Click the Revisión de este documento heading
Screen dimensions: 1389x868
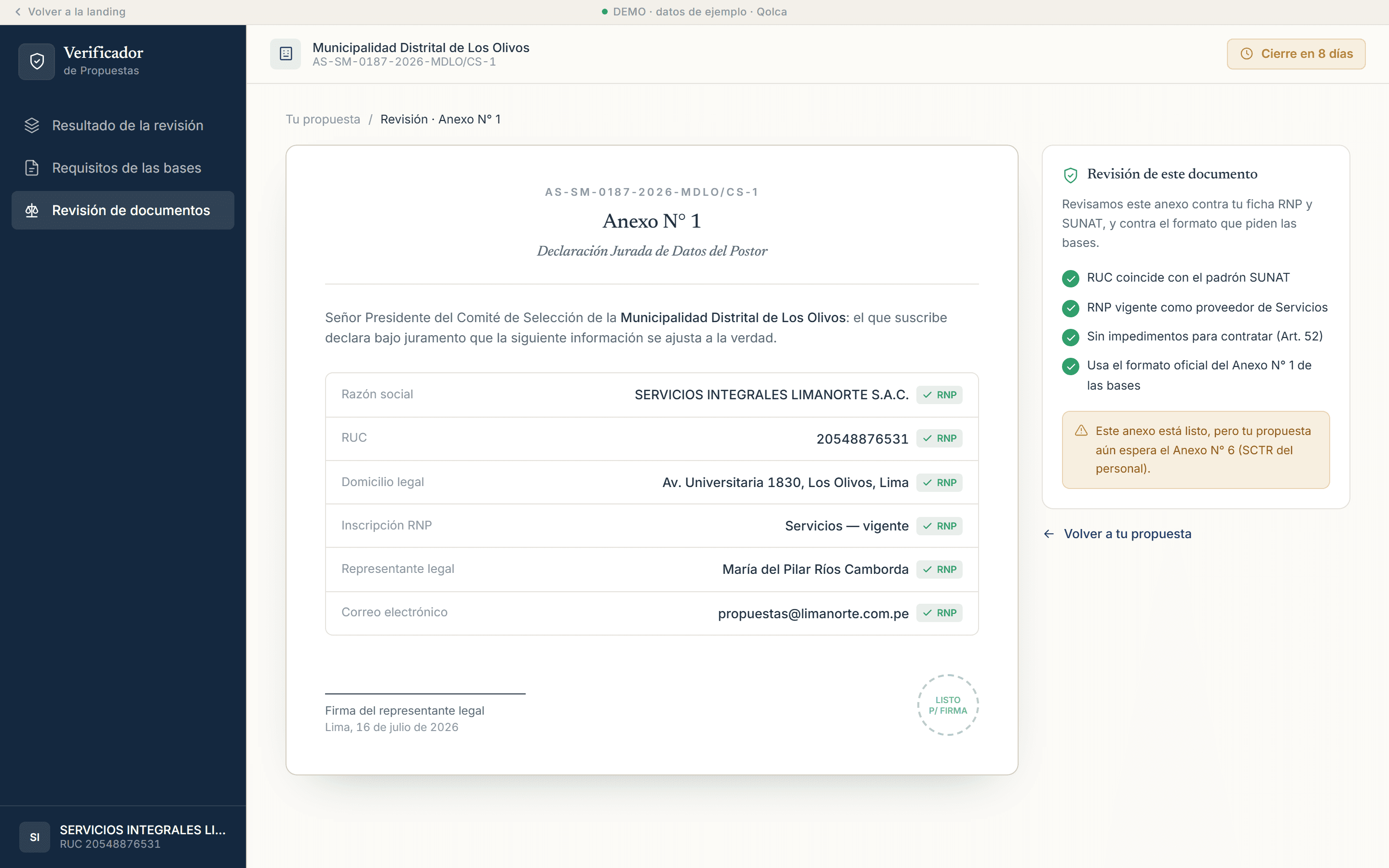[x=1172, y=174]
